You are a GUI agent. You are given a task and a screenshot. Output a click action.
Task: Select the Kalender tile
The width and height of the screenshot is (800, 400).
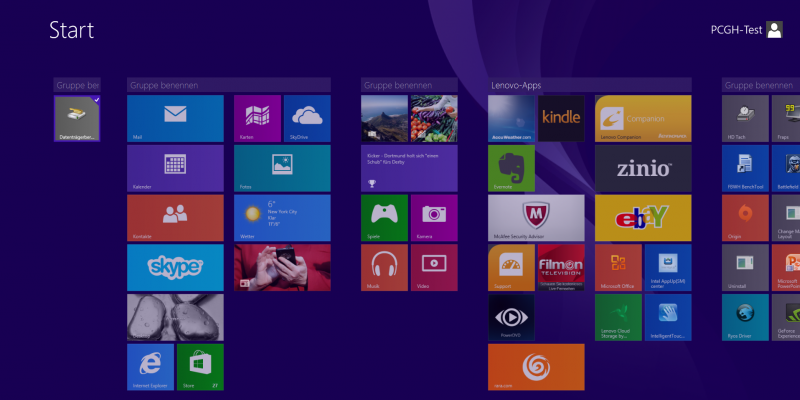(x=176, y=168)
